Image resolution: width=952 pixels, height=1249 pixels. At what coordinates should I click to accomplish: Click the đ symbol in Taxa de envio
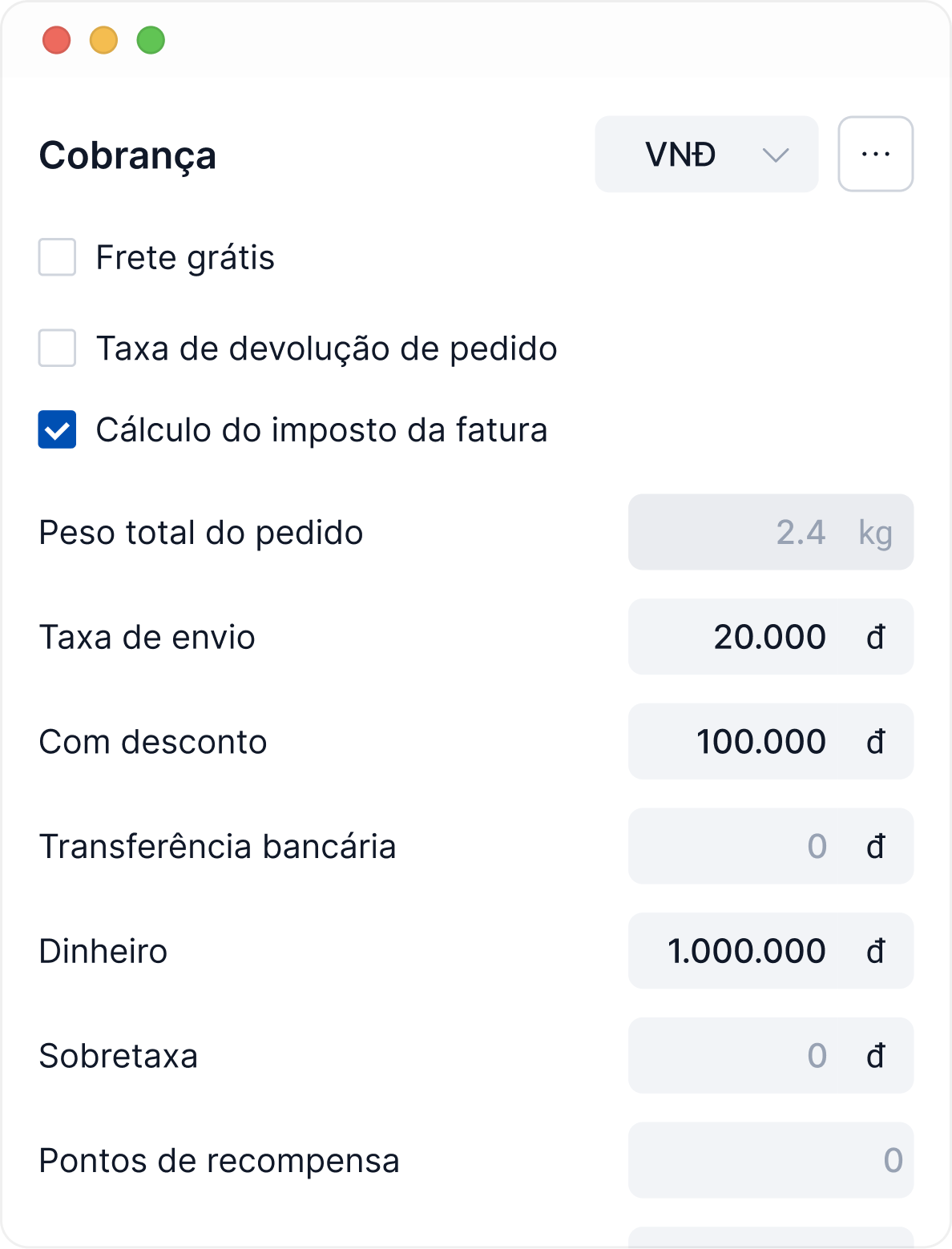876,638
